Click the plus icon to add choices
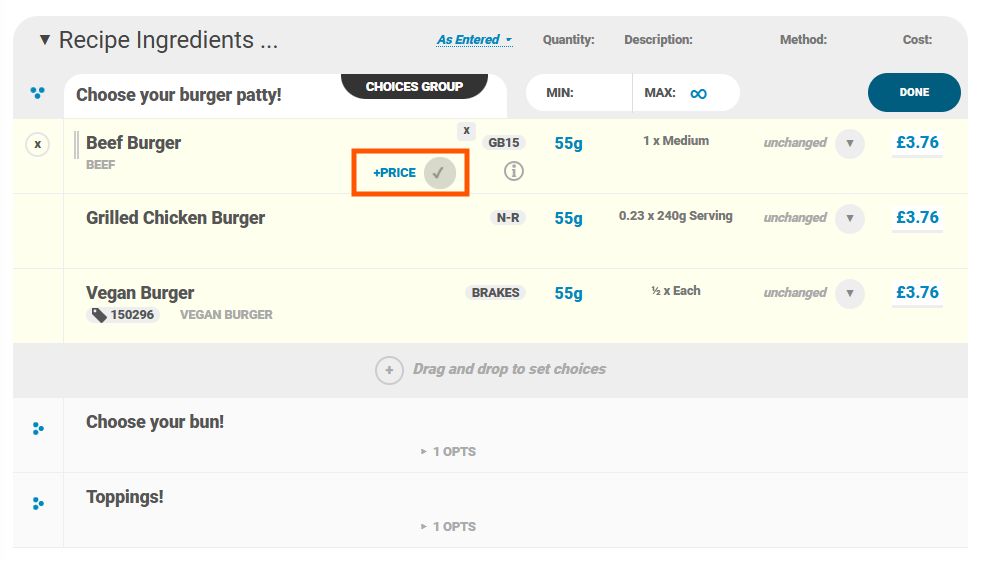This screenshot has height=561, width=995. tap(389, 370)
